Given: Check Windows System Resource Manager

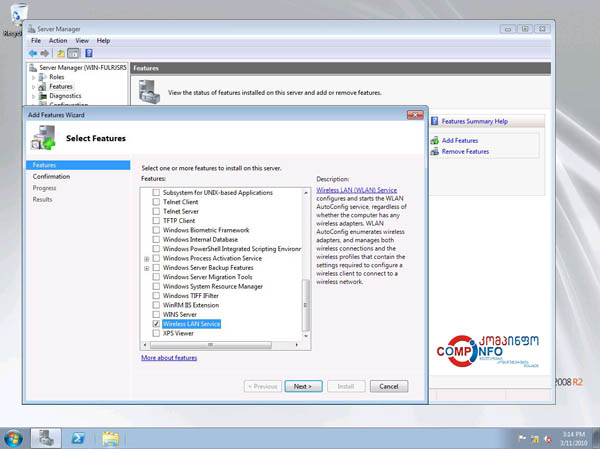Looking at the screenshot, I should click(x=156, y=286).
